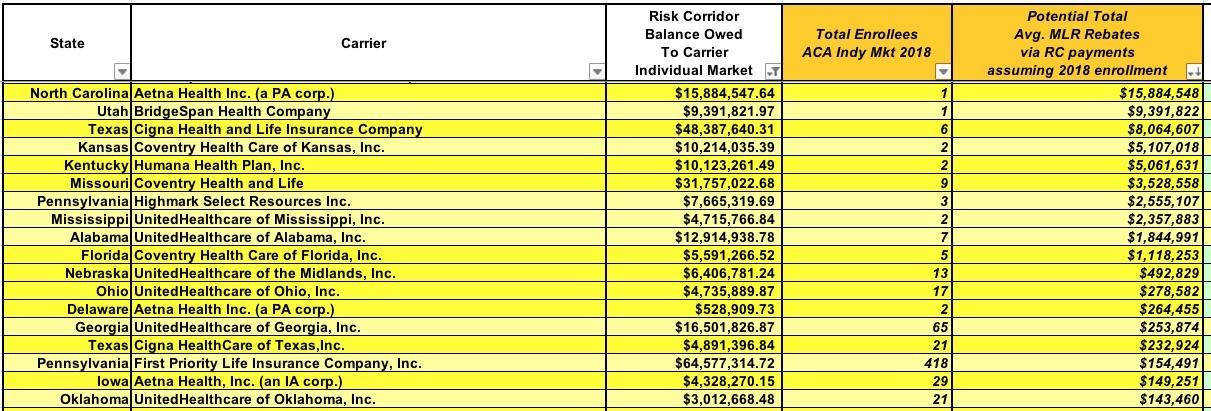Screen dimensions: 1211x411
Task: Click the Oklahoma state cell
Action: click(x=96, y=399)
